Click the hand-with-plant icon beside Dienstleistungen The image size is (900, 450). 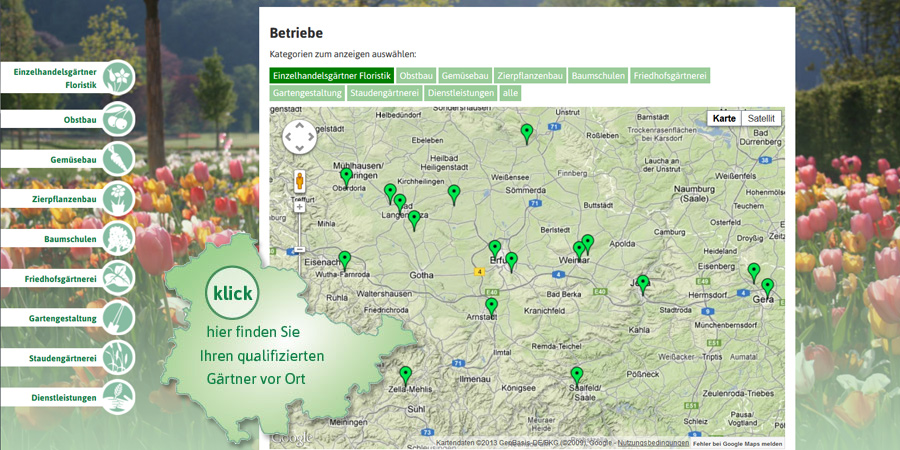pos(119,397)
